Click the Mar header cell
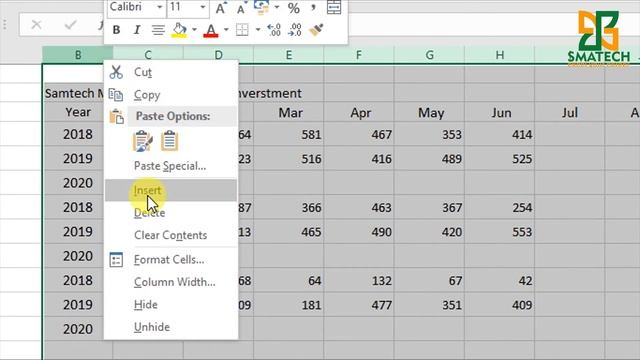The height and width of the screenshot is (360, 640). pyautogui.click(x=289, y=112)
